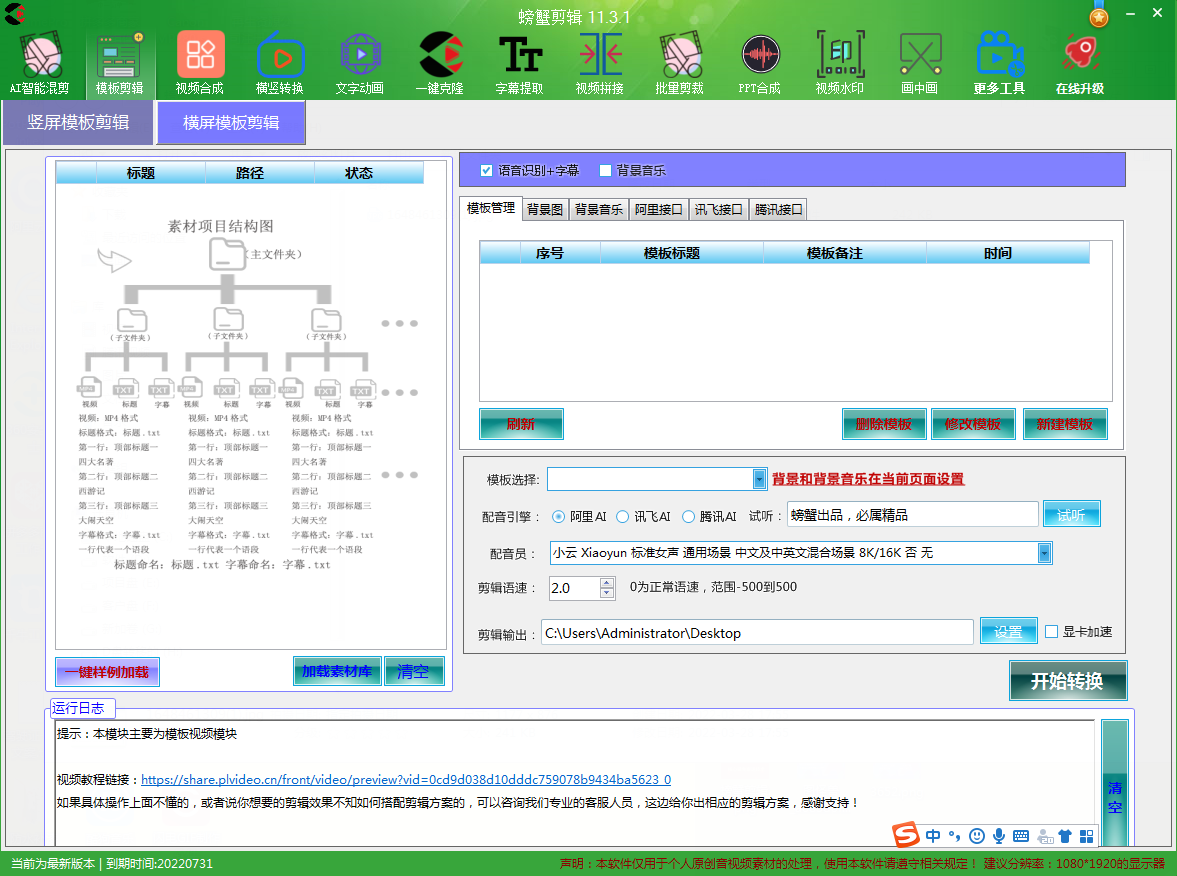Switch to the 阿里接口 tab
The width and height of the screenshot is (1177, 876).
659,210
